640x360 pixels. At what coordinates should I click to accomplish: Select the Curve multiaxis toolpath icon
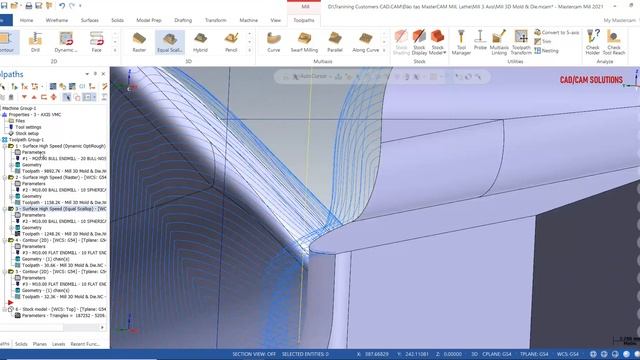(273, 42)
